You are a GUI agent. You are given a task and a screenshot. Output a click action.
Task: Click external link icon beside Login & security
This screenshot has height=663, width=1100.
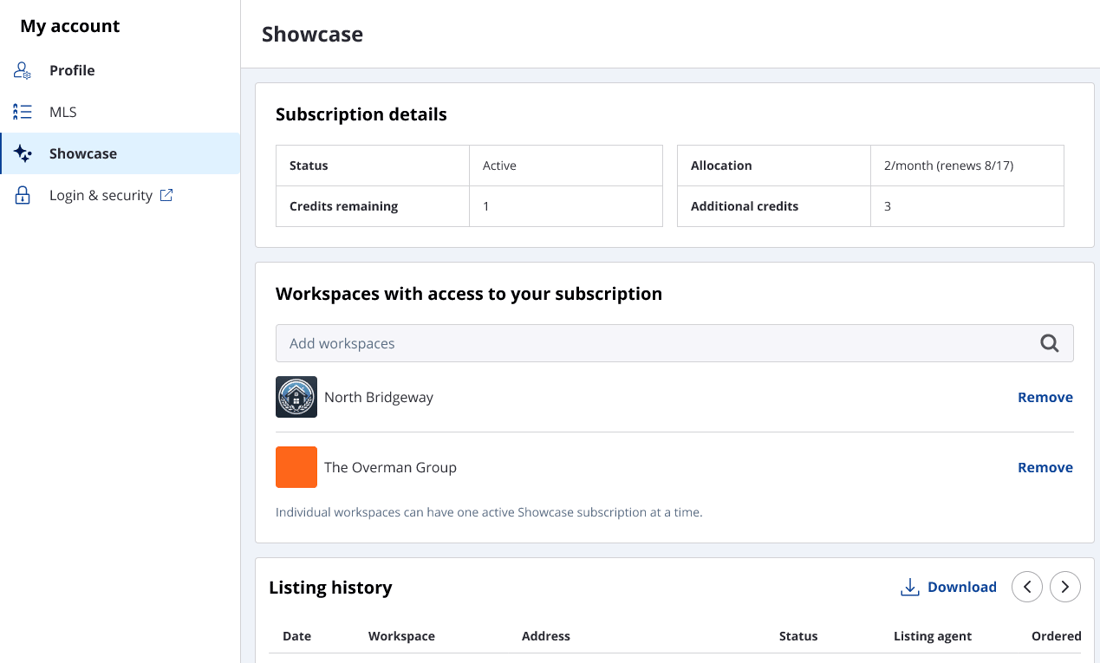coord(166,195)
